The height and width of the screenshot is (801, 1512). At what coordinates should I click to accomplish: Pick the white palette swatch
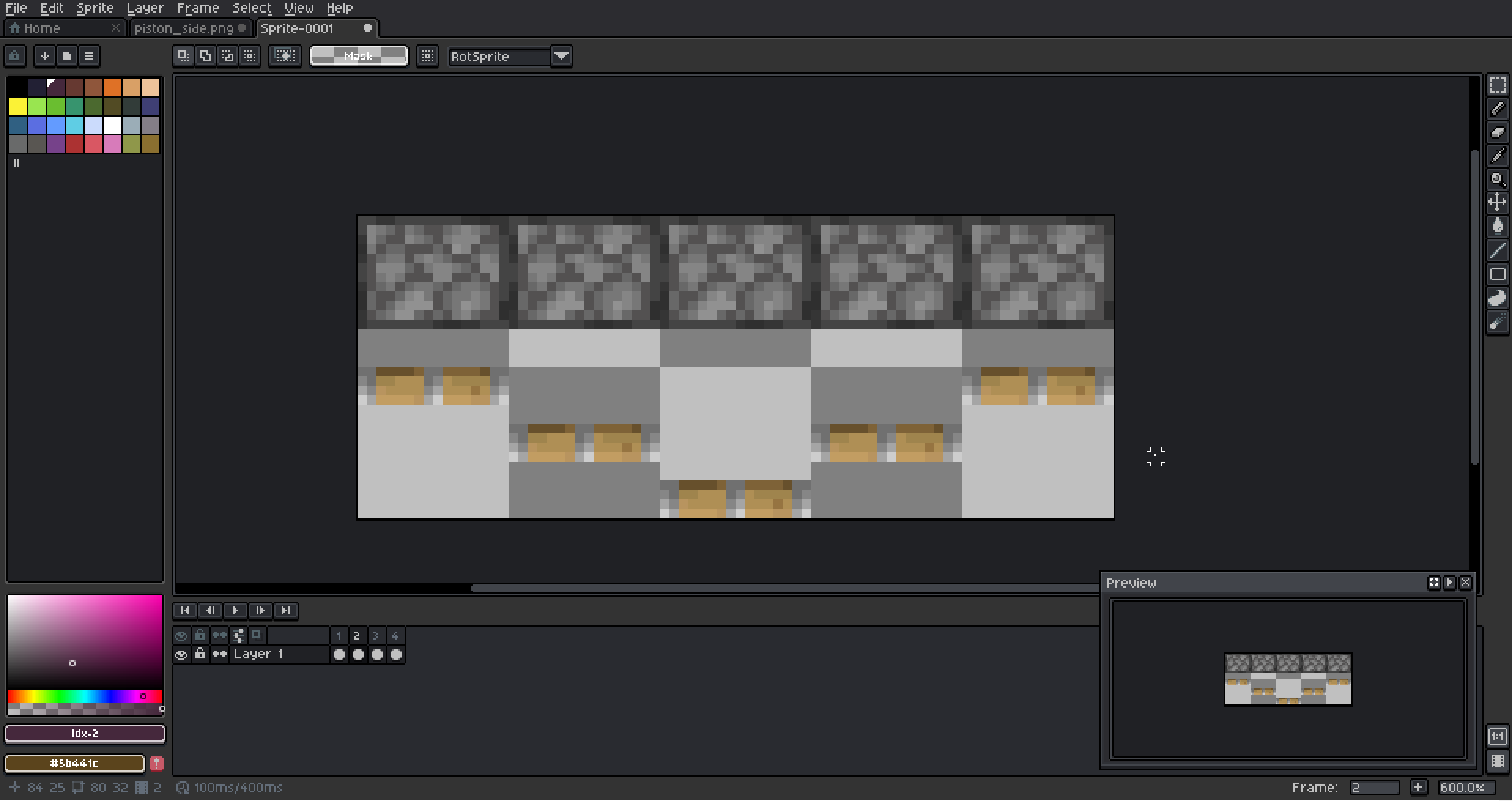(x=113, y=125)
